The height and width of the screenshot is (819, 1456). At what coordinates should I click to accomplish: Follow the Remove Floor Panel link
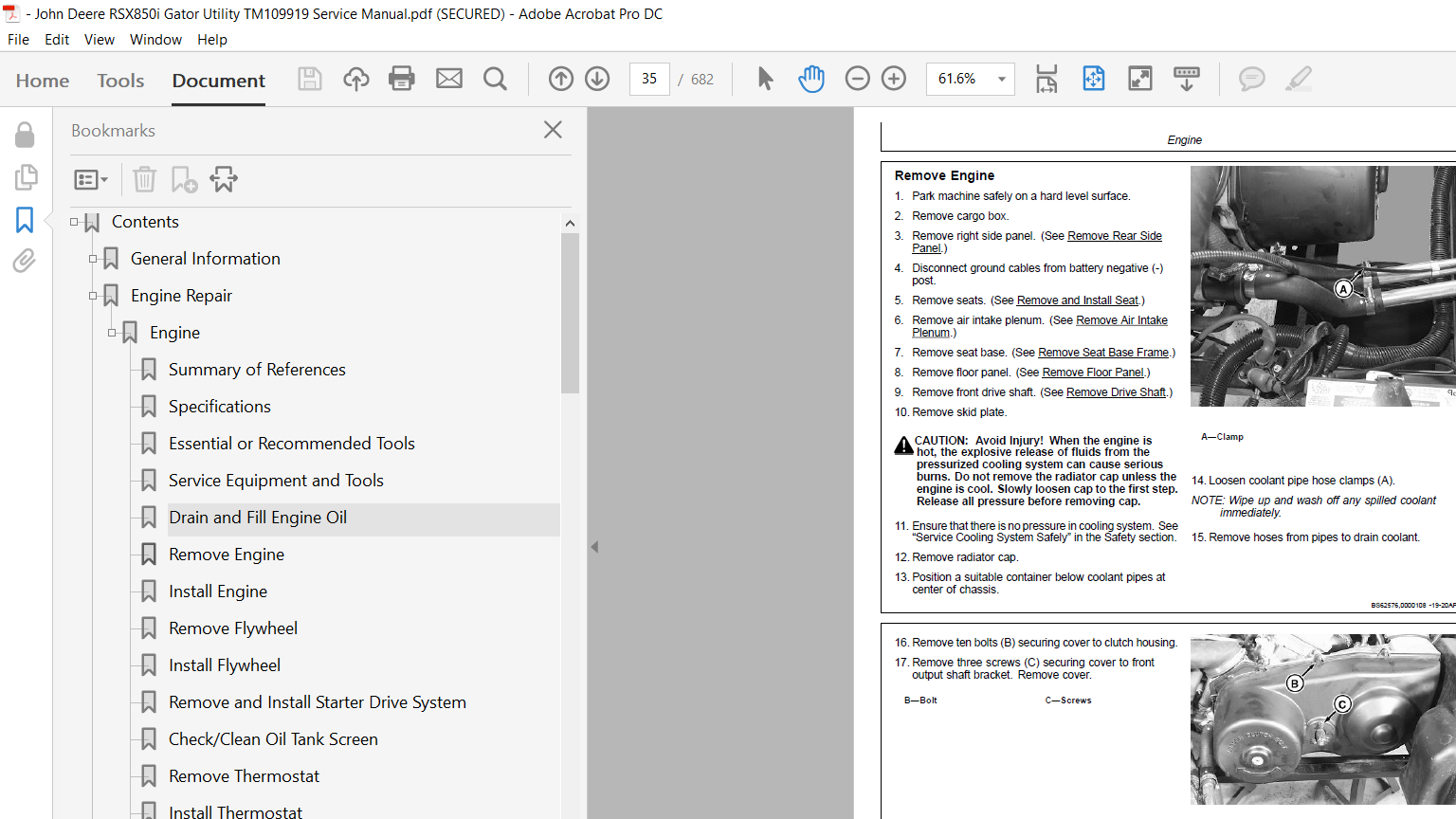(x=1093, y=373)
